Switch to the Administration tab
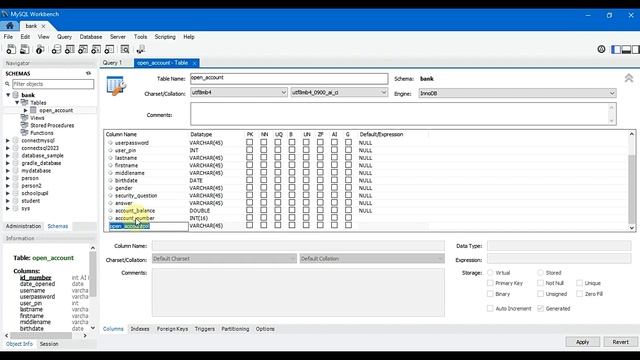 tap(23, 226)
